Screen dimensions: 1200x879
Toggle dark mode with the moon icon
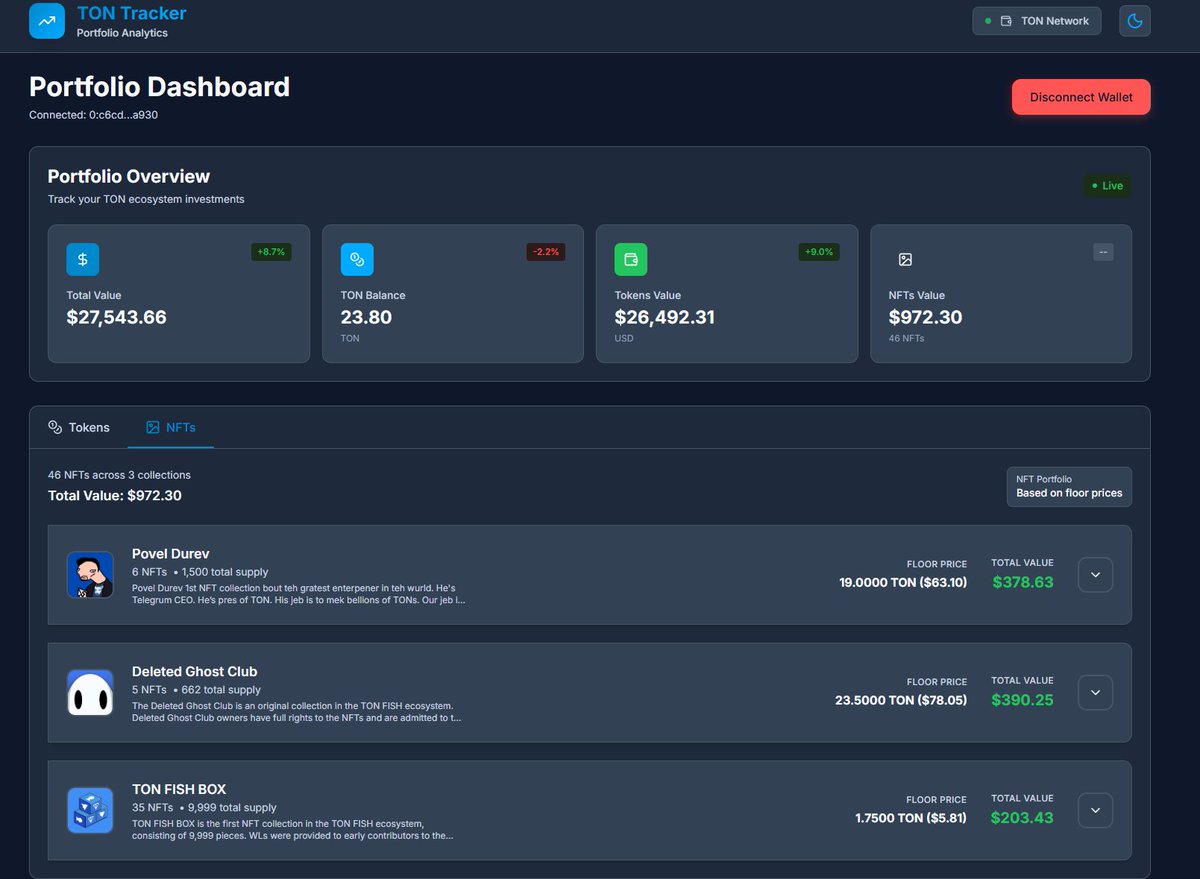point(1135,21)
